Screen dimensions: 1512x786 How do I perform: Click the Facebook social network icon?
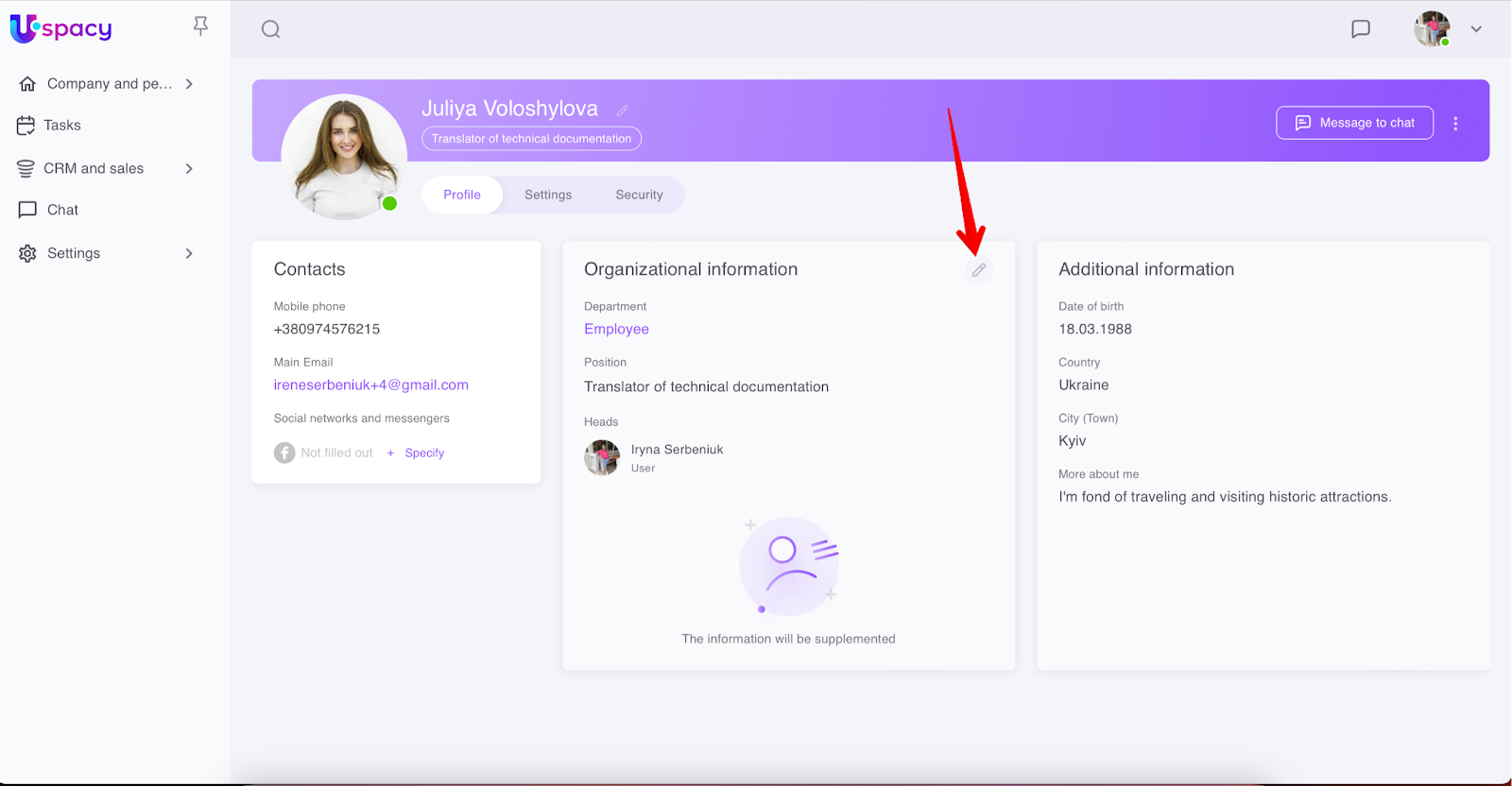(x=284, y=453)
